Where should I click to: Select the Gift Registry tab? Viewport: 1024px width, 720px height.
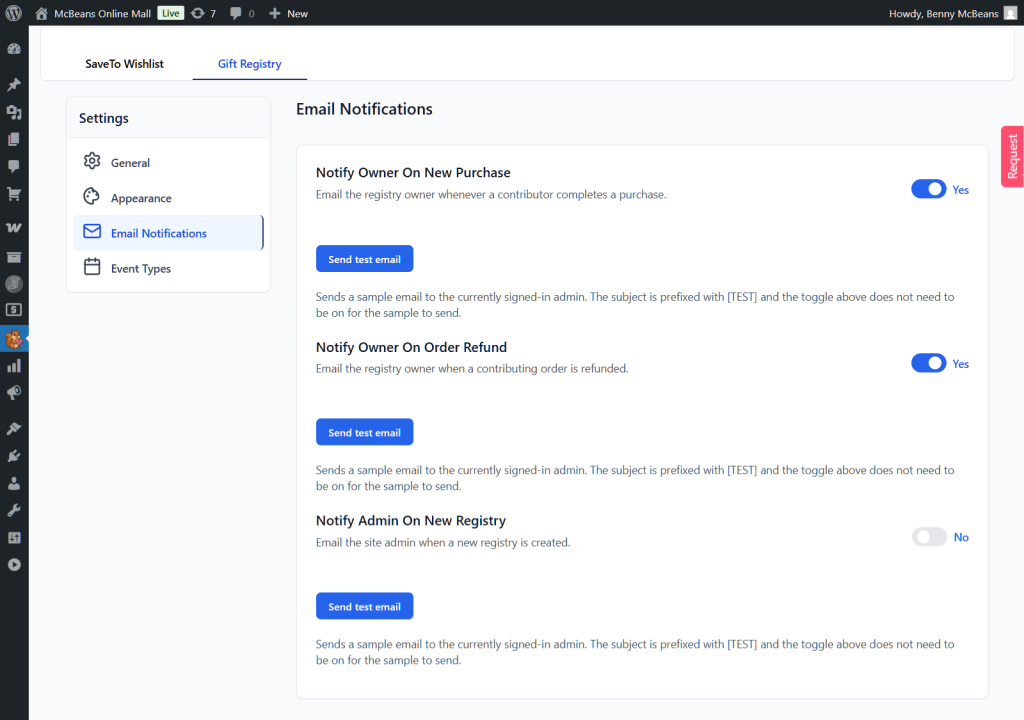tap(249, 63)
